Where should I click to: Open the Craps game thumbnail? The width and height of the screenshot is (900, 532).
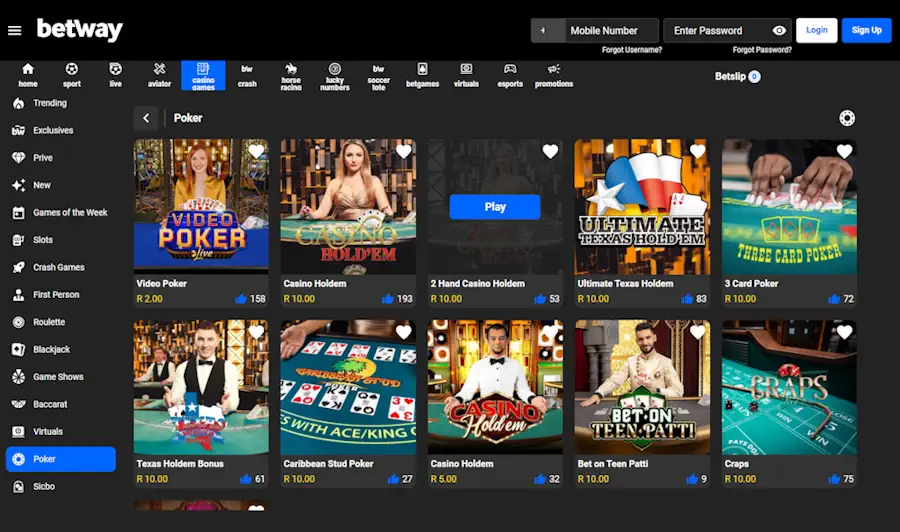[x=789, y=387]
